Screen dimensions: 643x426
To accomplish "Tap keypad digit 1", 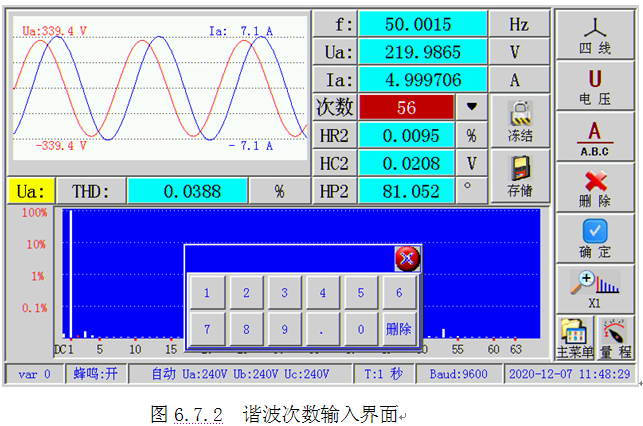I will click(x=207, y=292).
